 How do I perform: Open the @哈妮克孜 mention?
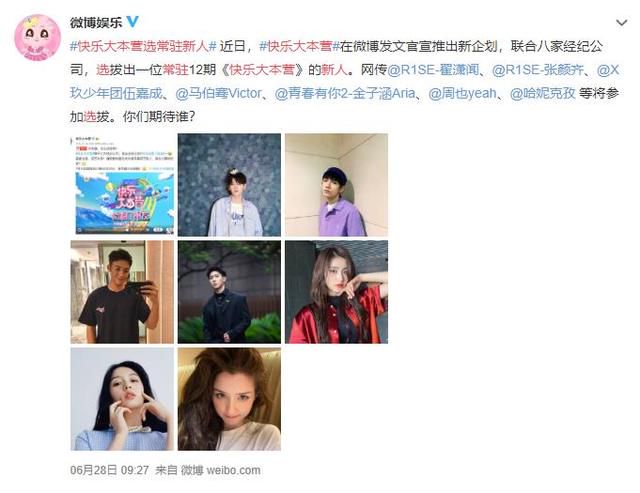click(543, 93)
